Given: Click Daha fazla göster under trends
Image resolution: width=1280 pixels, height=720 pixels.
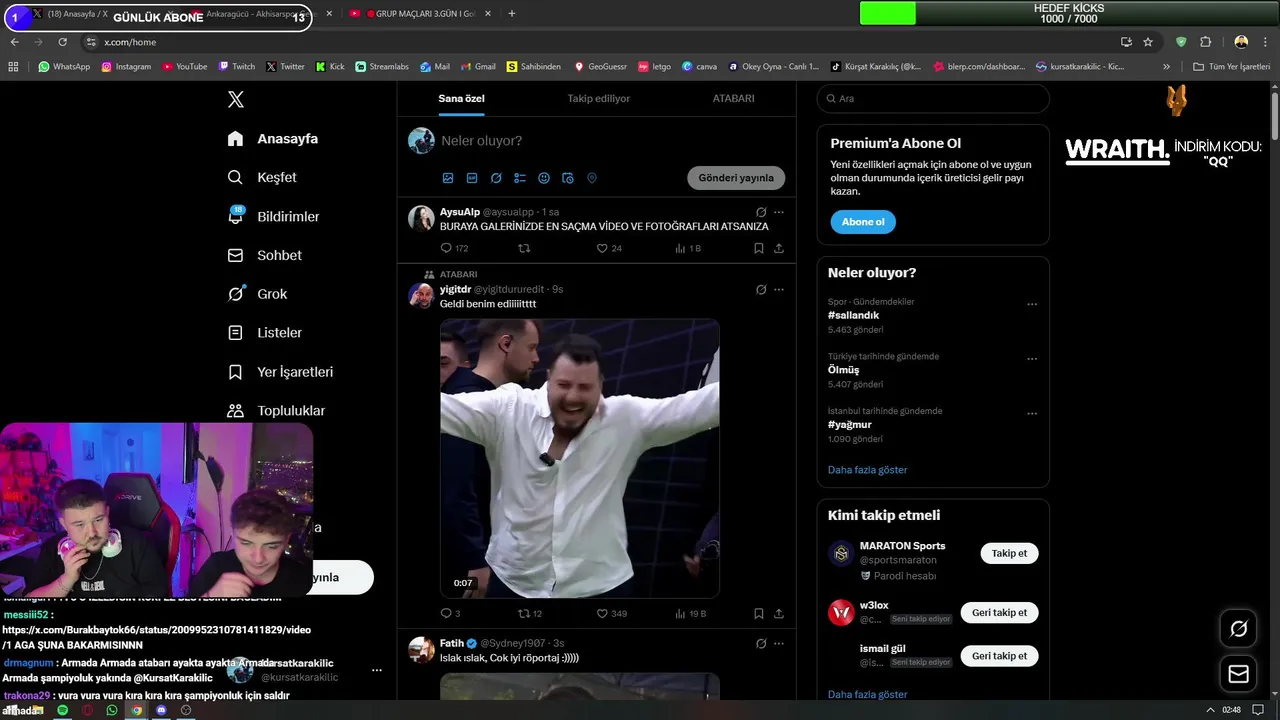Looking at the screenshot, I should [868, 469].
